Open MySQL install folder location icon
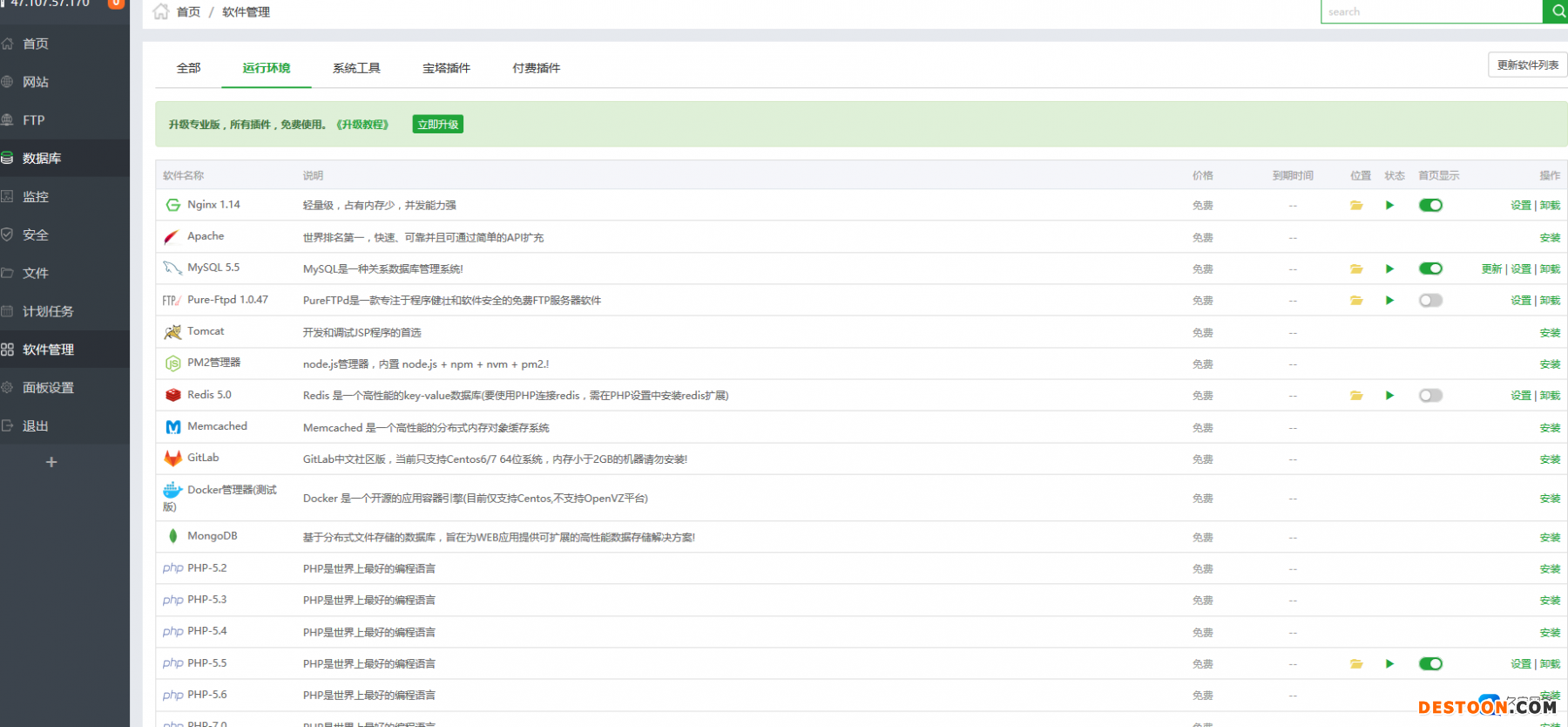 tap(1356, 269)
